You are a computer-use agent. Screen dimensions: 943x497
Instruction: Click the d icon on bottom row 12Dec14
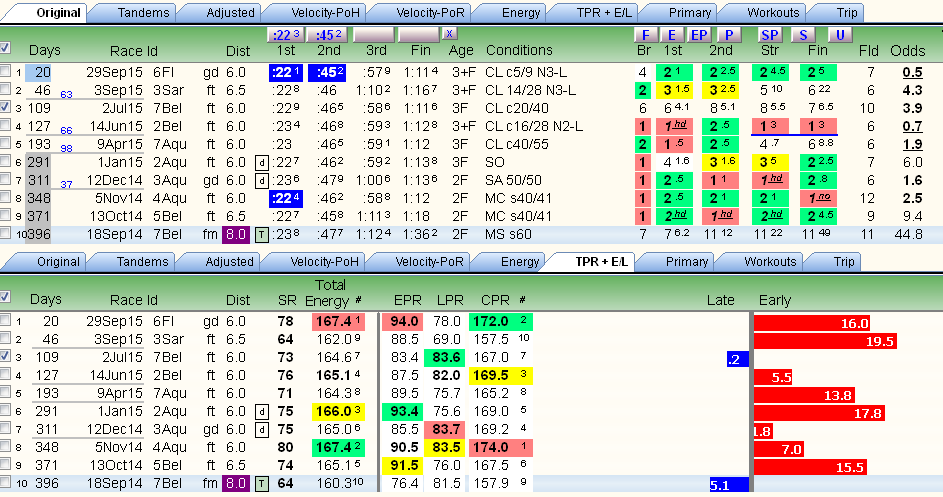262,430
